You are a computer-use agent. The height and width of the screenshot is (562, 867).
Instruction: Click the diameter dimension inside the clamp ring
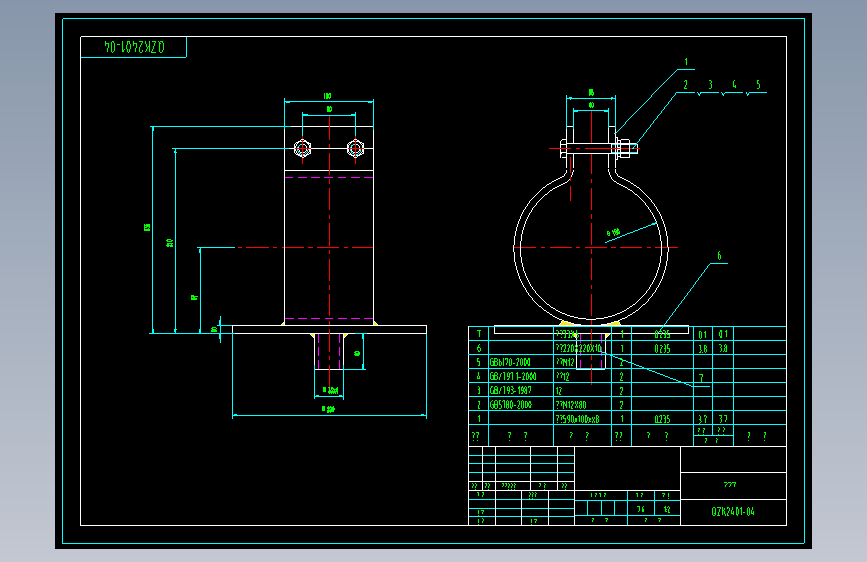tap(613, 233)
